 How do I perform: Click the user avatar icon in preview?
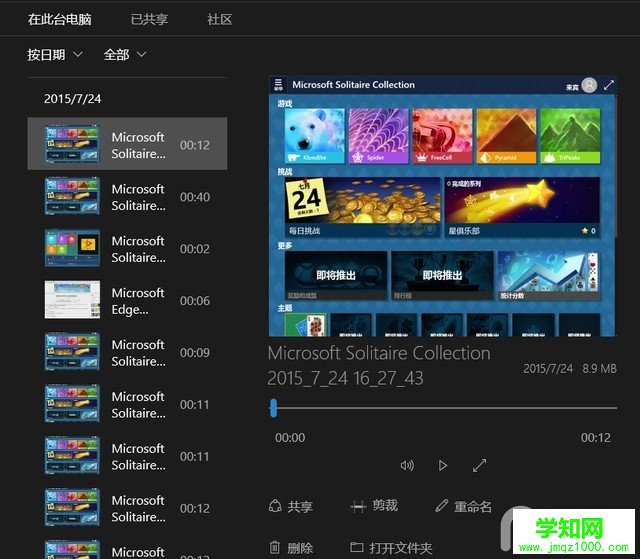point(589,85)
